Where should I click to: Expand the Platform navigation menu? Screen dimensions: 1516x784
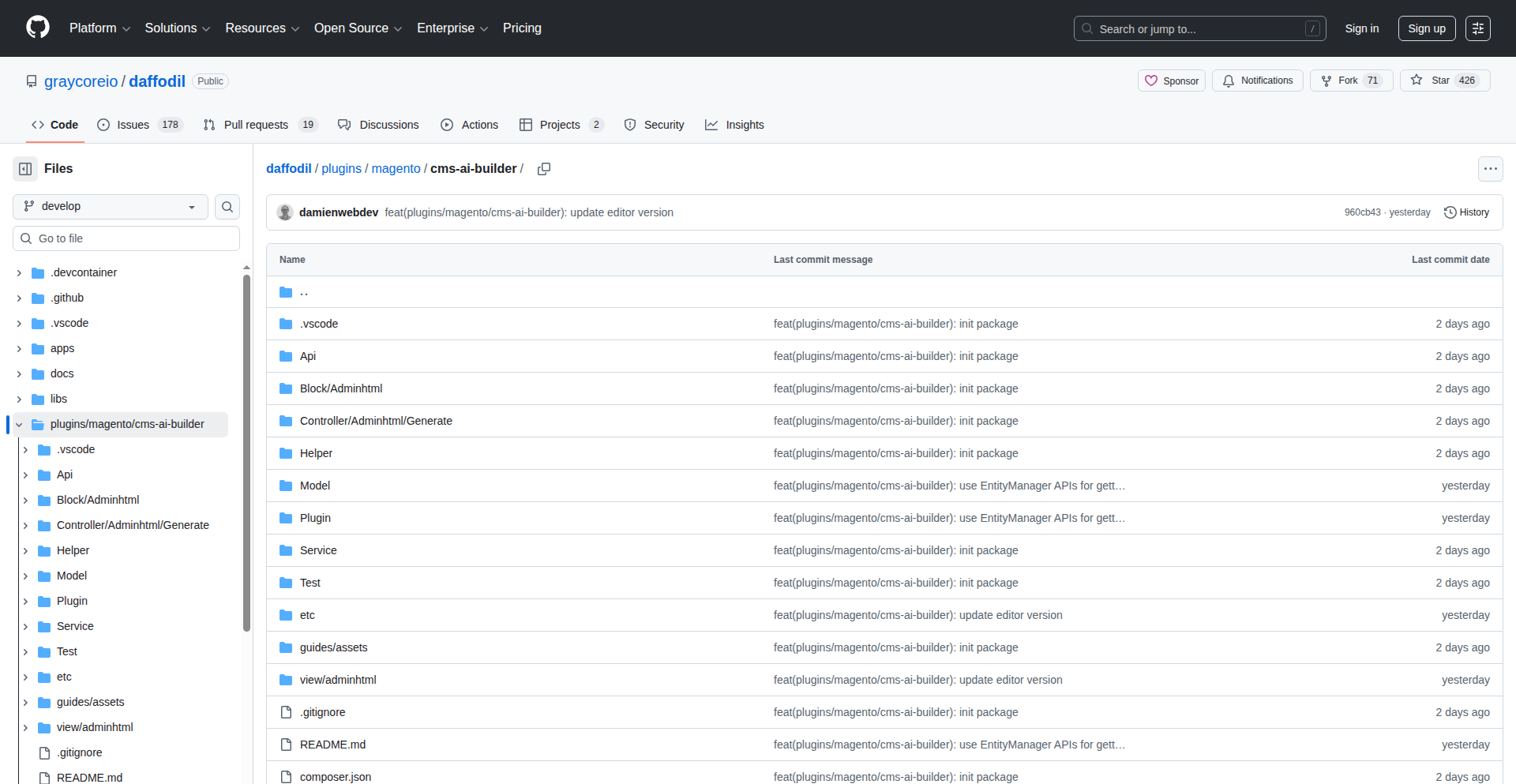pos(99,28)
